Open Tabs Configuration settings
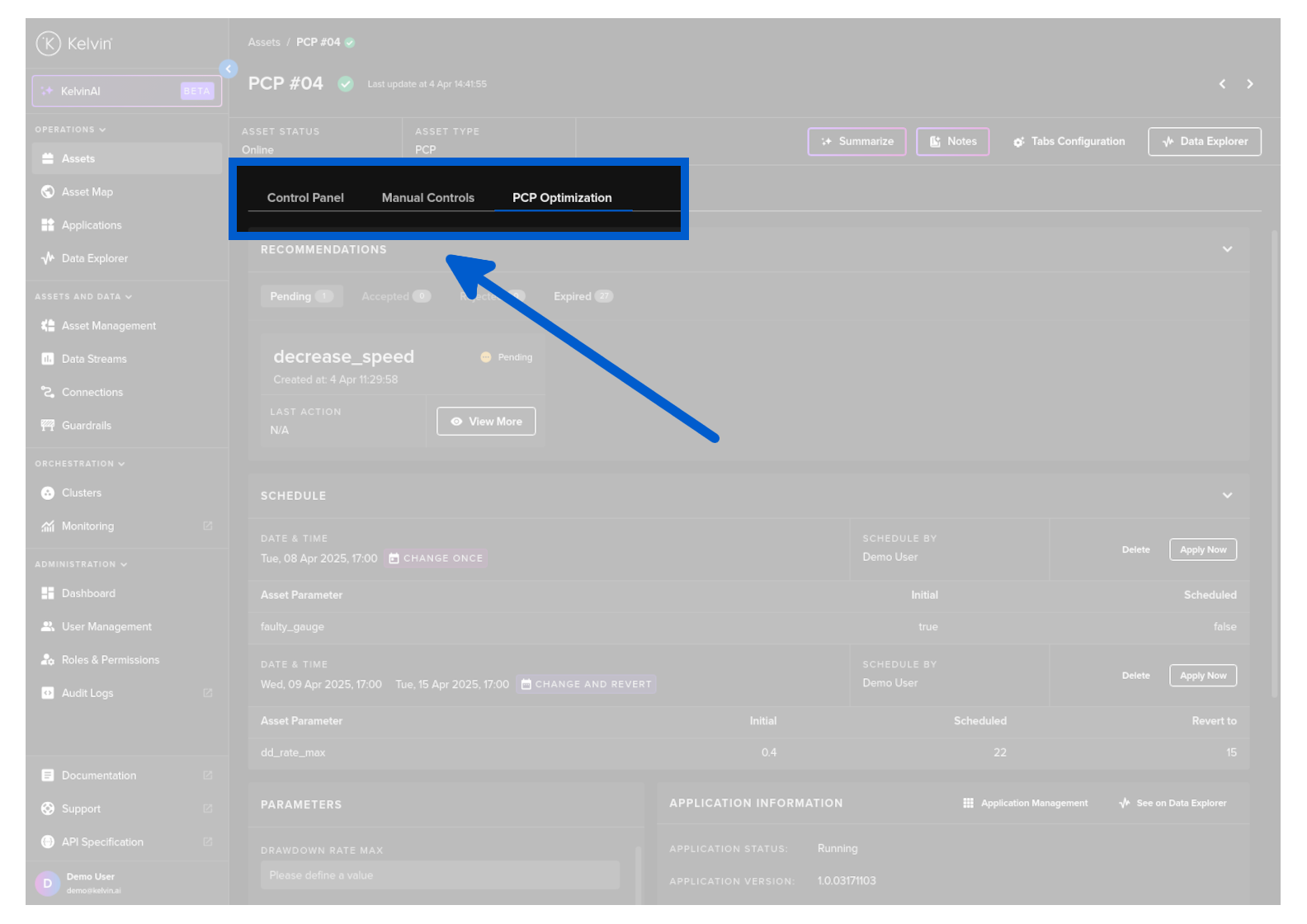This screenshot has width=1307, height=924. [x=1069, y=142]
